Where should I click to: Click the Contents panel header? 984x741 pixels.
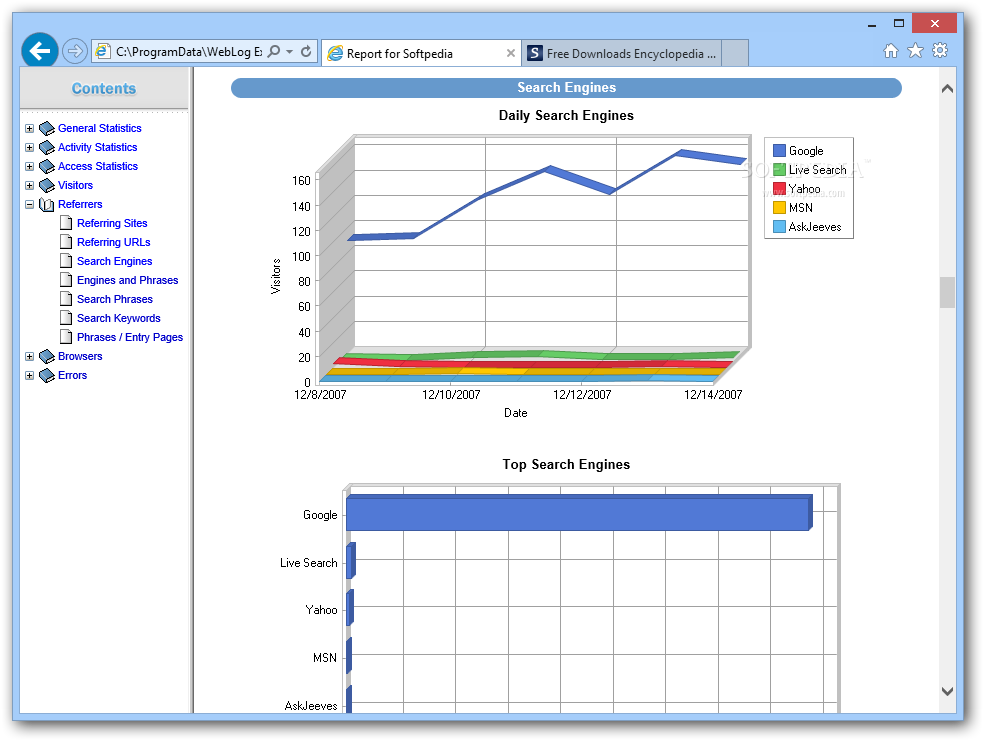click(104, 88)
